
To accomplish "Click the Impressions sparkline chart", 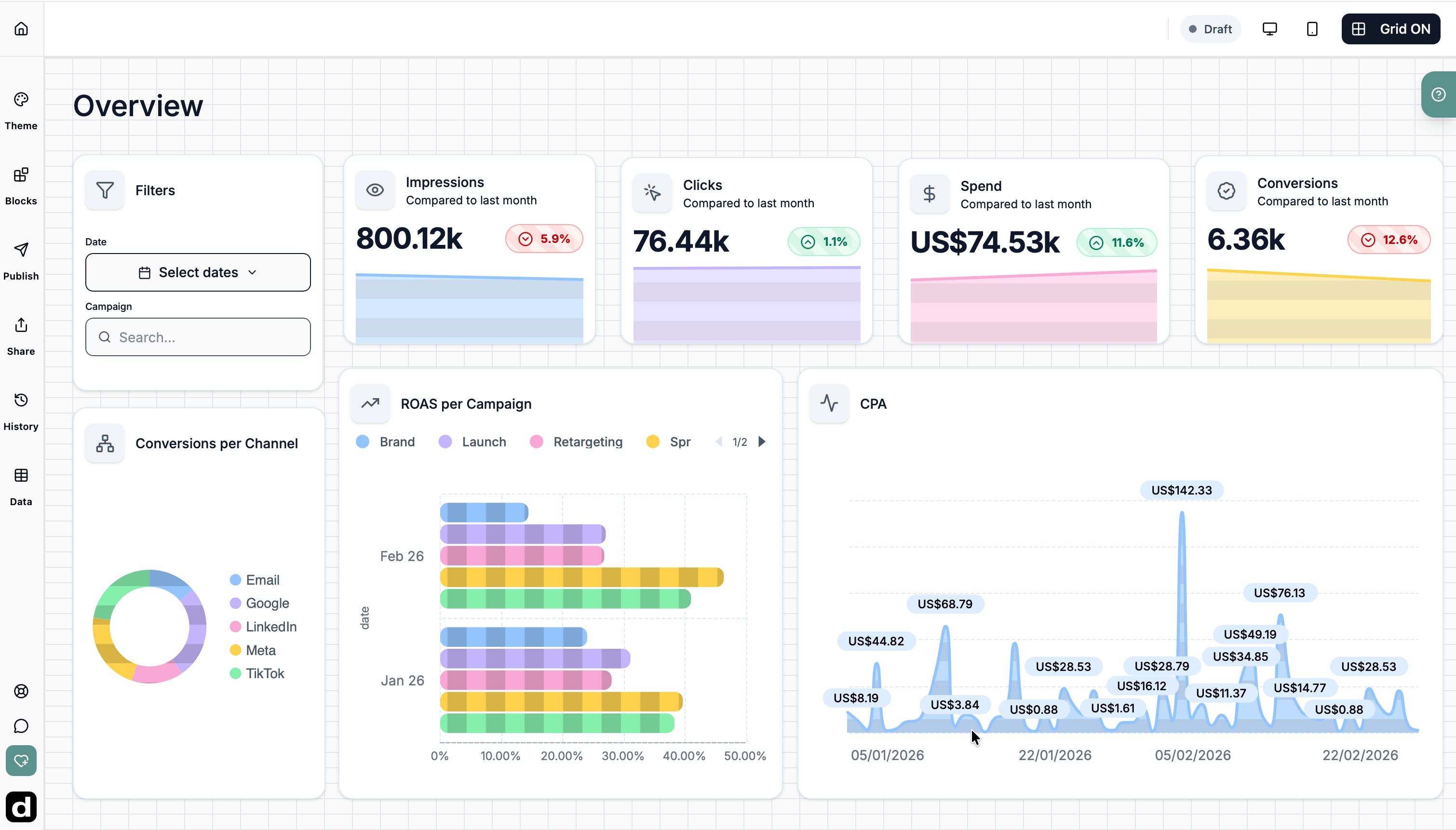I will [x=469, y=308].
